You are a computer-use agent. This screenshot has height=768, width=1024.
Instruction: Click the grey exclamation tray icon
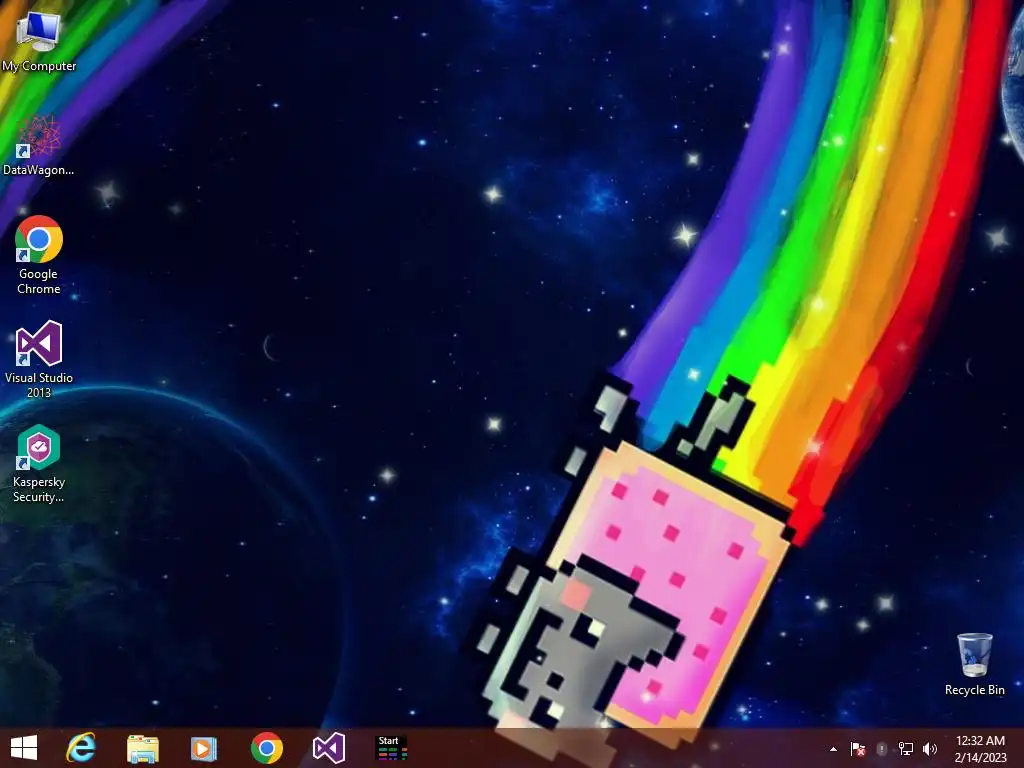pyautogui.click(x=882, y=749)
